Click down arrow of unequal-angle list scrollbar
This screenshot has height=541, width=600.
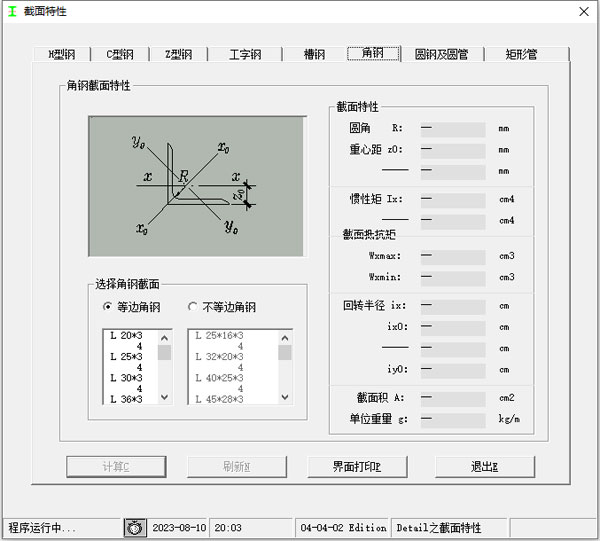coord(285,397)
